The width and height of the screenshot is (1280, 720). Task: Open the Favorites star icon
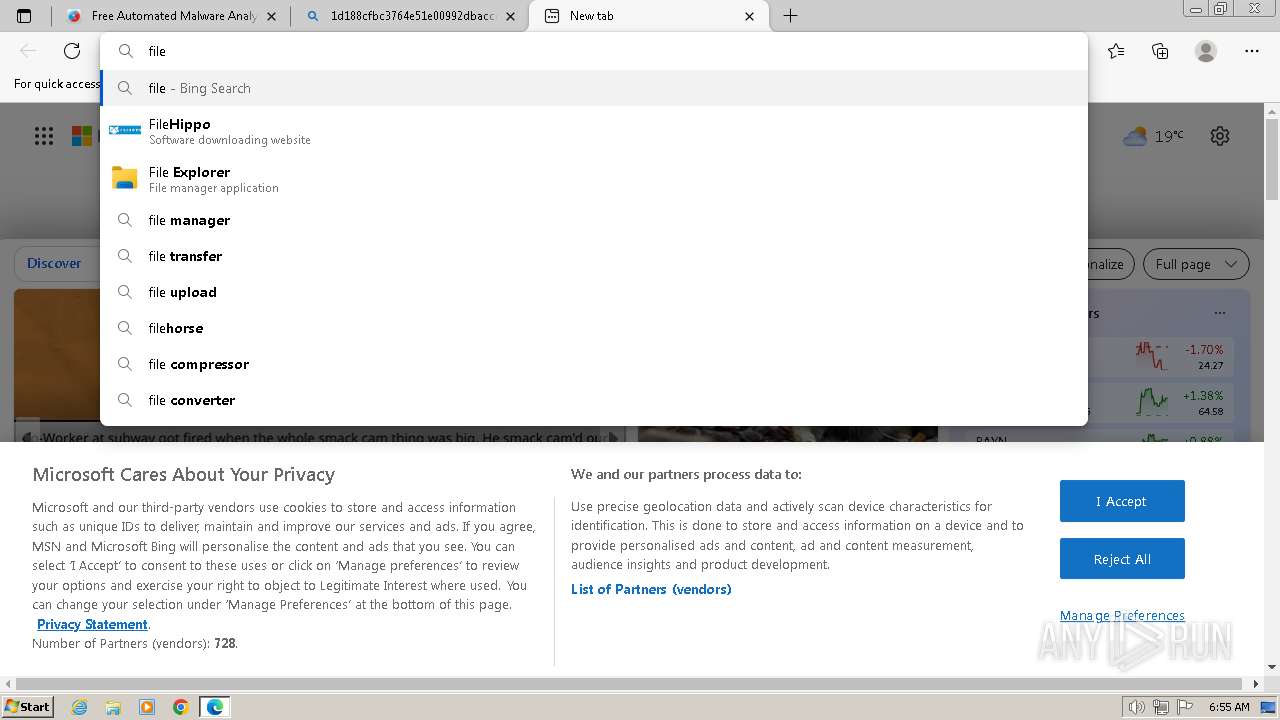(1116, 51)
